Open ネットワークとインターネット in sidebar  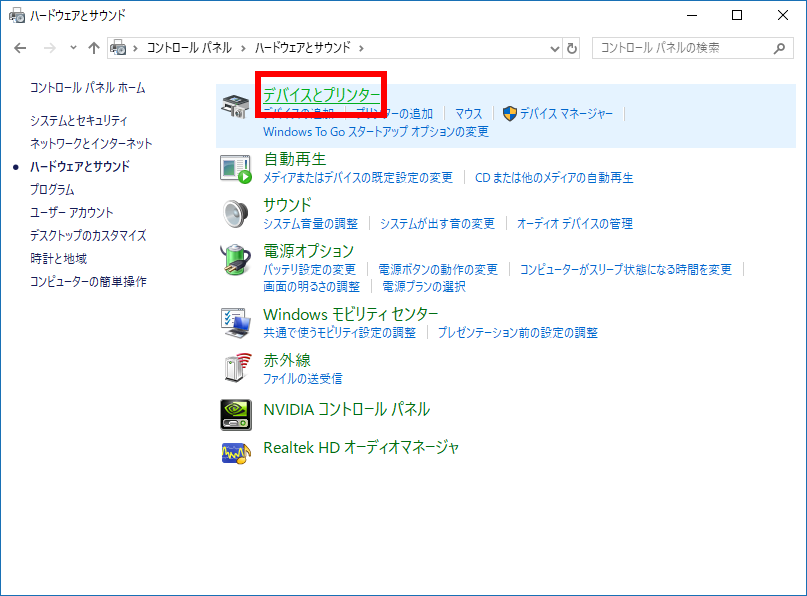click(91, 143)
